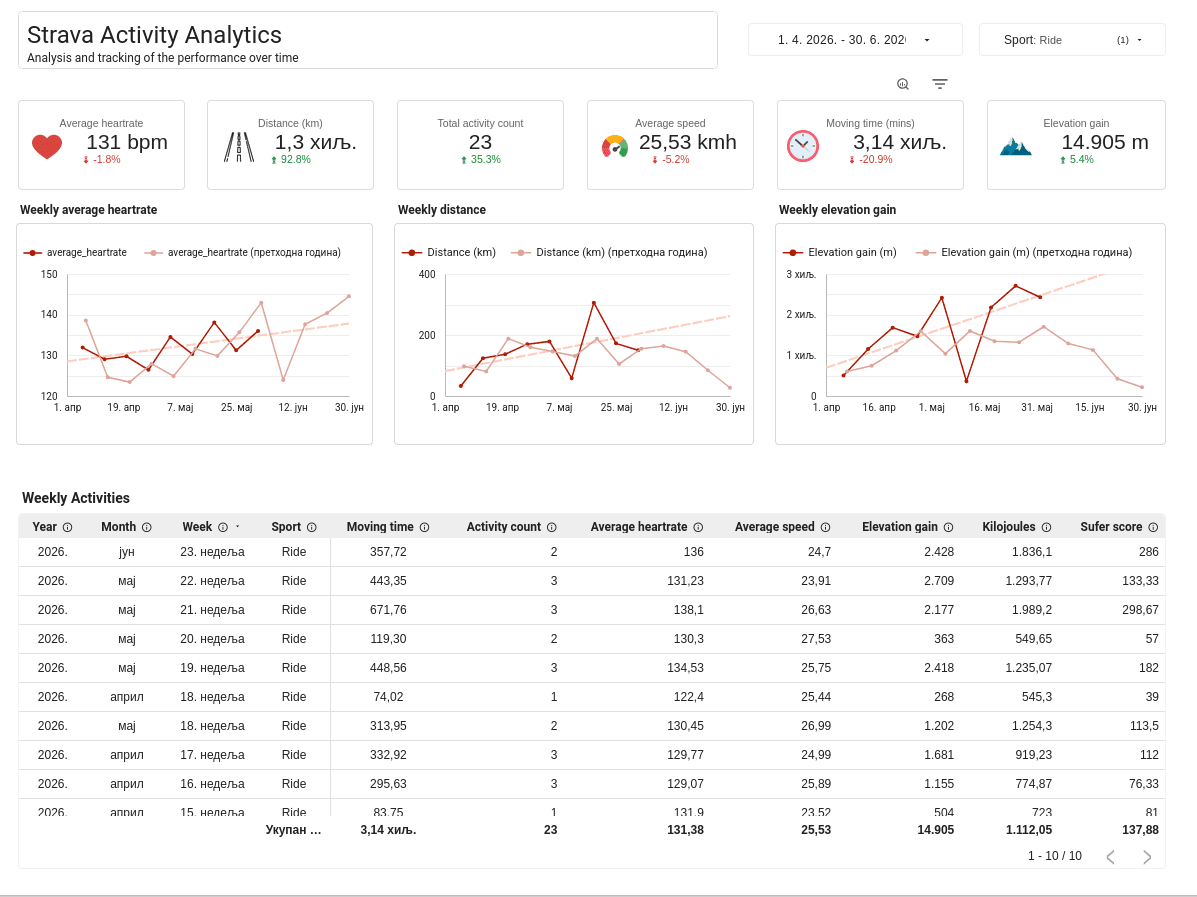The image size is (1197, 897).
Task: Click the total Kilojoules value 1.112,05
Action: pos(1029,830)
